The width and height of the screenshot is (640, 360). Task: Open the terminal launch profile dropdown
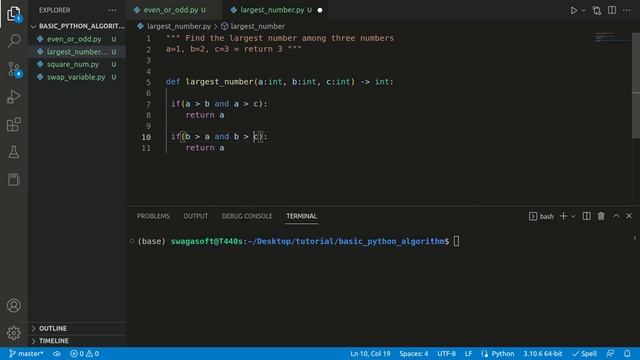click(573, 216)
